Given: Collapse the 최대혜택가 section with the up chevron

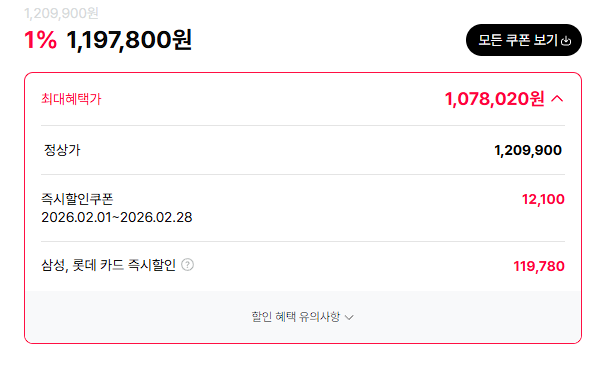Looking at the screenshot, I should (x=557, y=99).
